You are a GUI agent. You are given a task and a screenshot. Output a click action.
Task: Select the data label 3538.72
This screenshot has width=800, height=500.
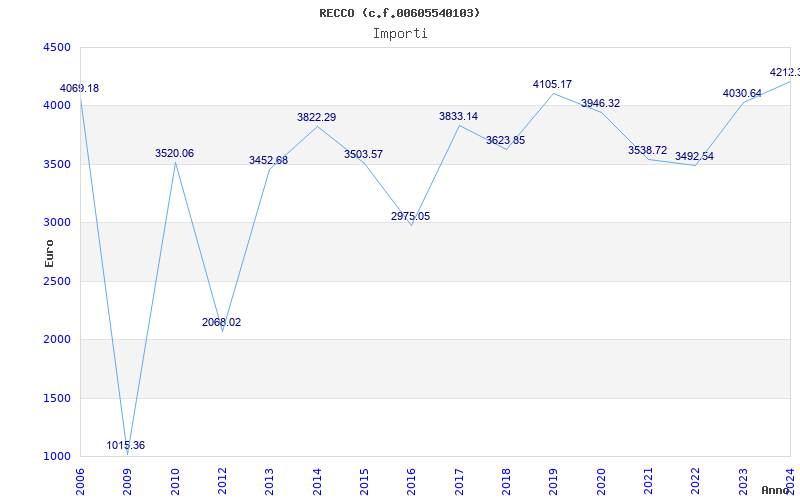(x=647, y=151)
